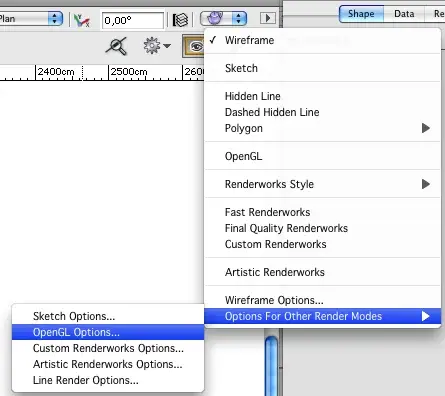This screenshot has height=396, width=445.
Task: Choose Dashed Hidden Line mode
Action: [322, 112]
